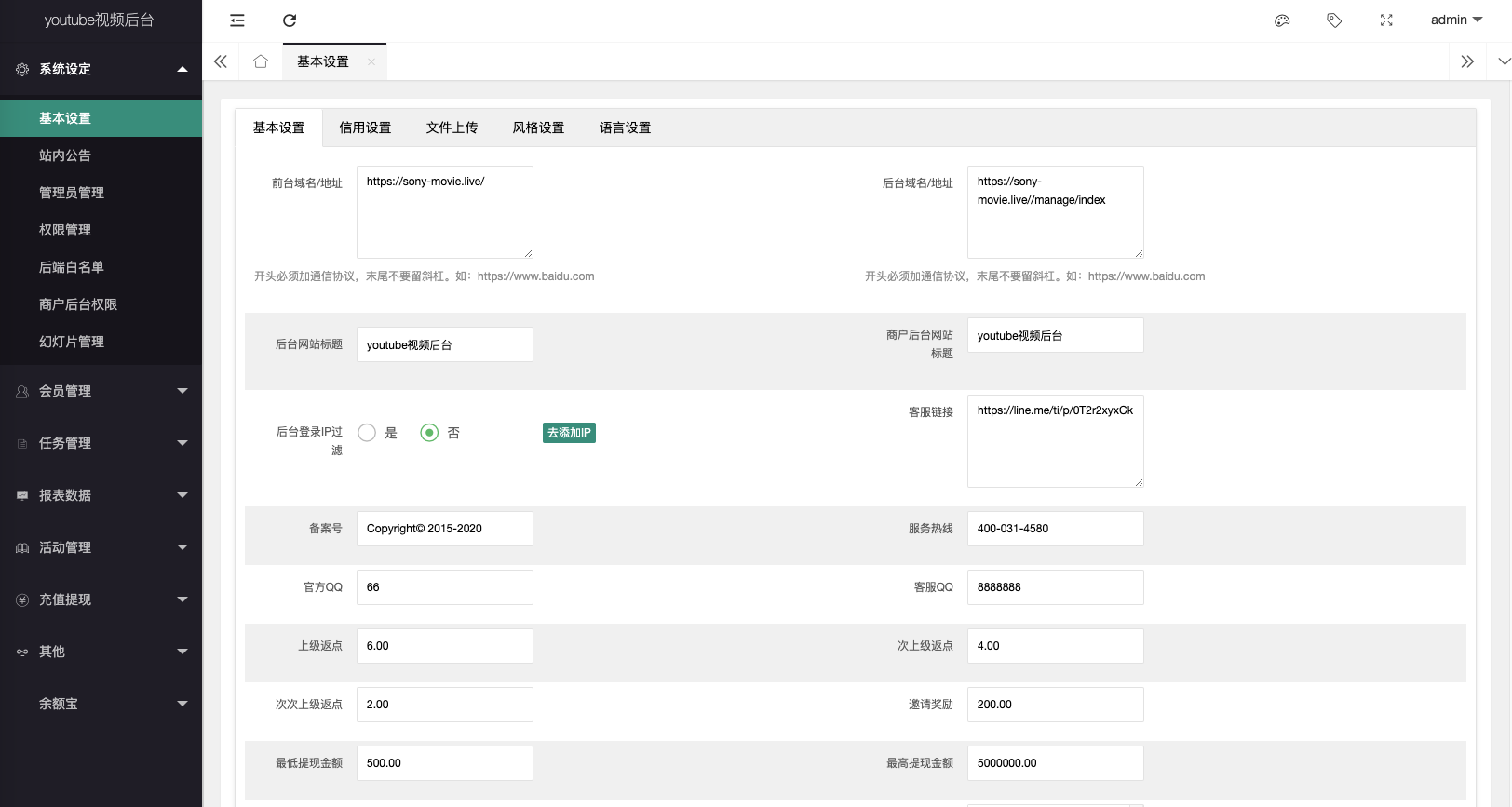Click the tag icon in header
This screenshot has width=1512, height=807.
click(x=1334, y=20)
